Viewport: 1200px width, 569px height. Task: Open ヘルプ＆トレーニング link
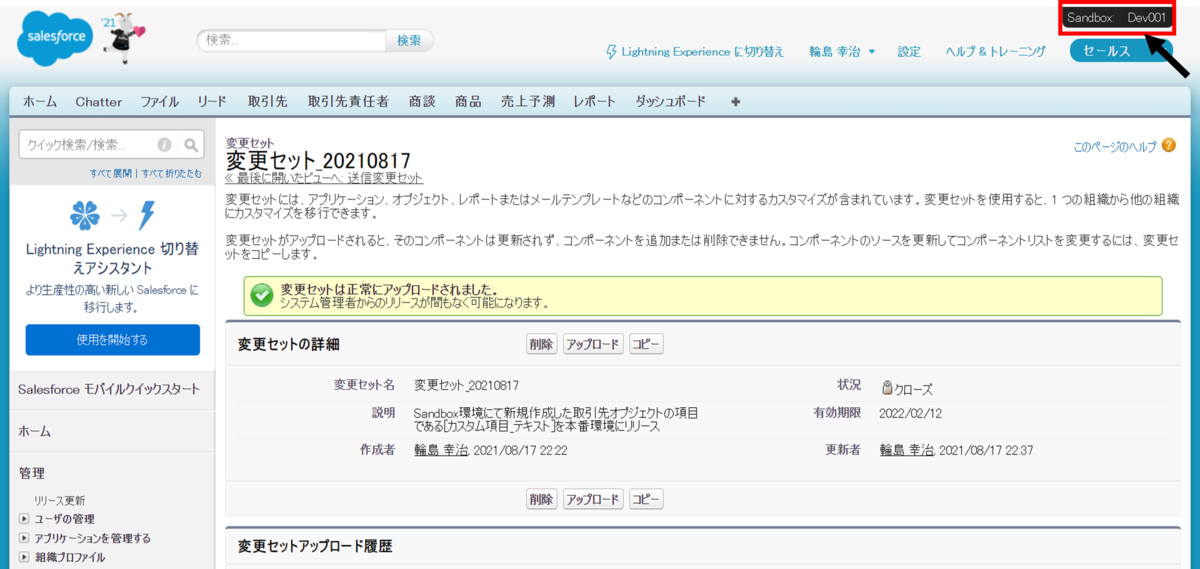pyautogui.click(x=995, y=51)
